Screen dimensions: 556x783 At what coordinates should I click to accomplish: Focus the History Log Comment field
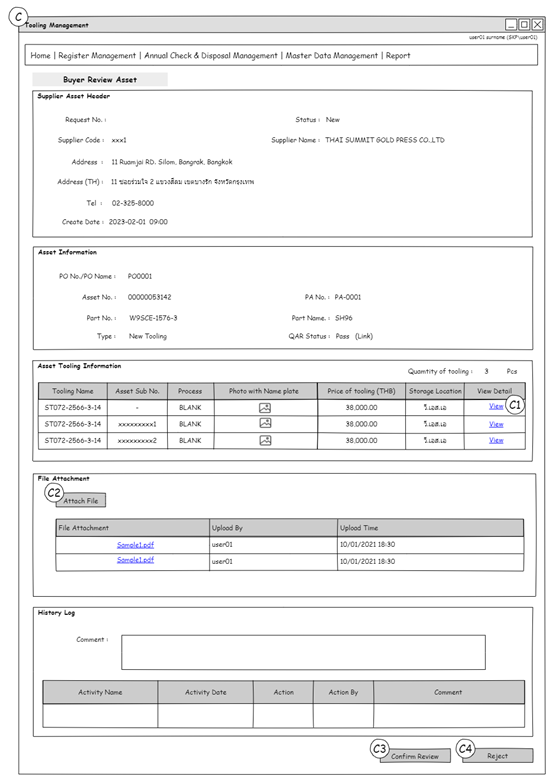tap(303, 652)
